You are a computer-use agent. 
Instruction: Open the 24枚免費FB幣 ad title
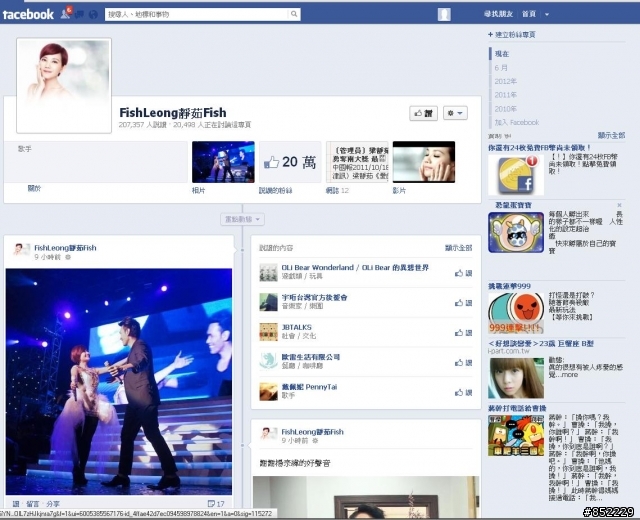540,148
